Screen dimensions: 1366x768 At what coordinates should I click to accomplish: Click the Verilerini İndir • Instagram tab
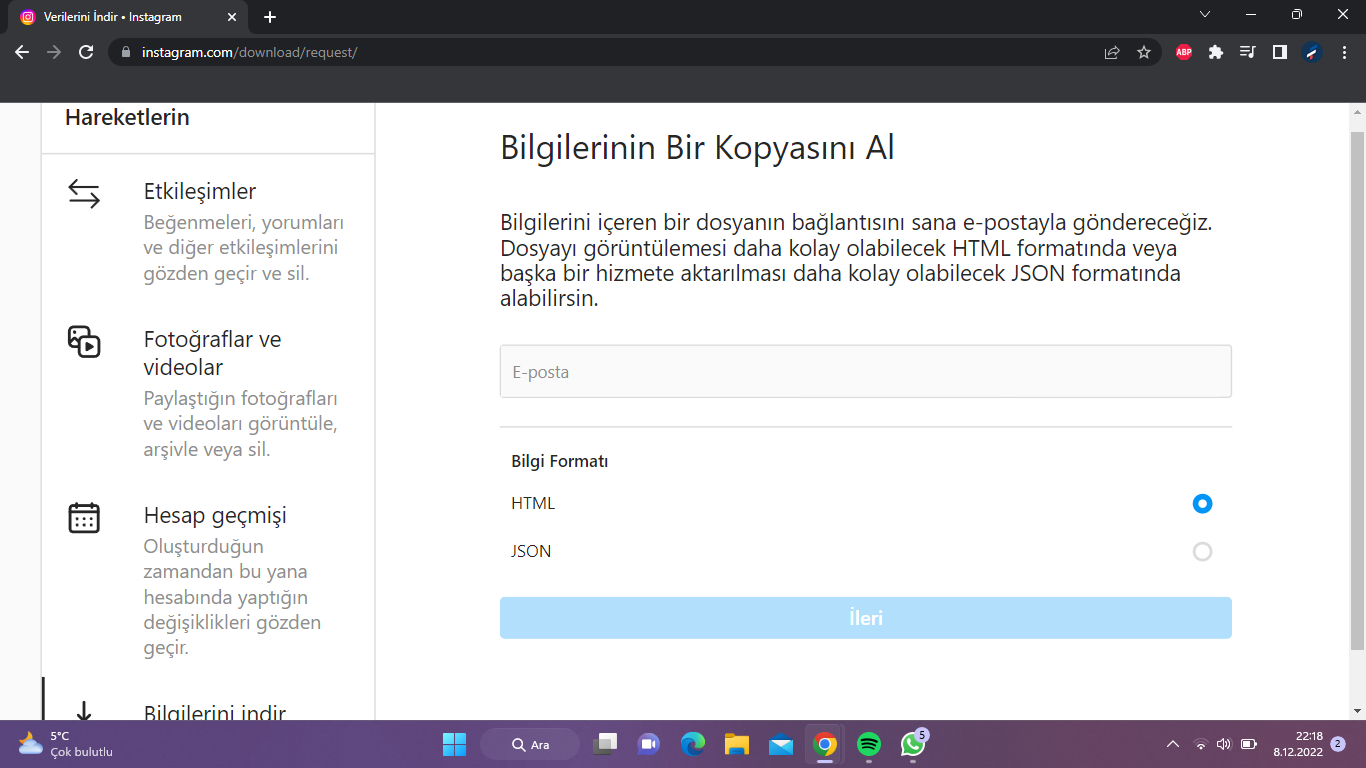(128, 17)
